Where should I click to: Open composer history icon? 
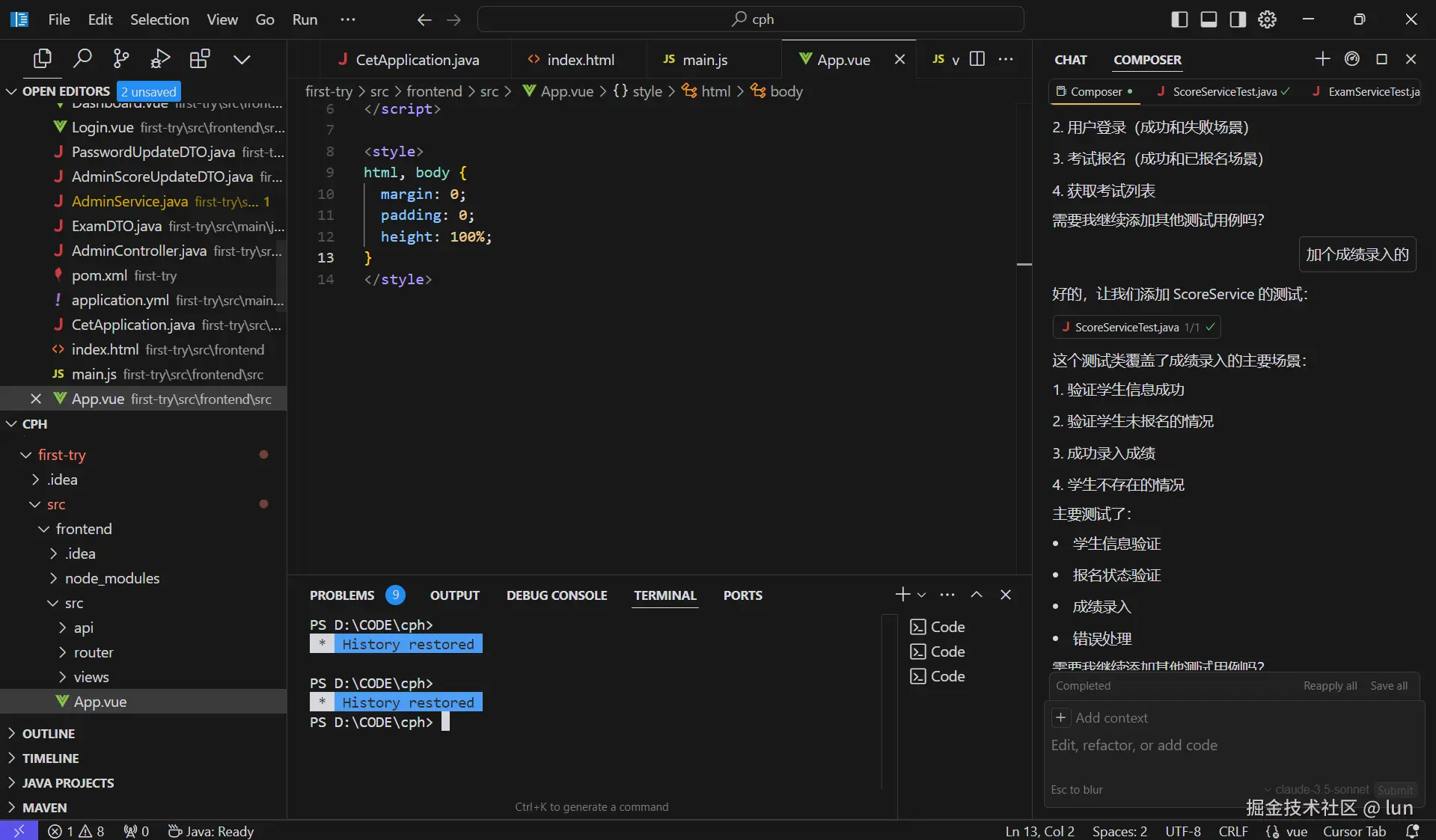(1351, 59)
